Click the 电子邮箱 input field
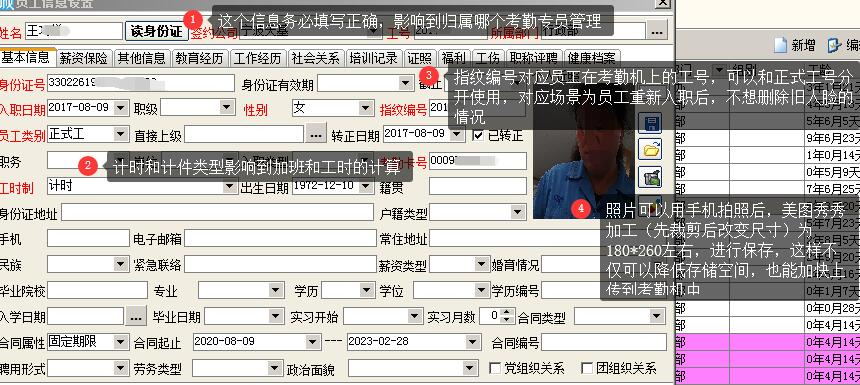This screenshot has height=385, width=860. [x=280, y=238]
